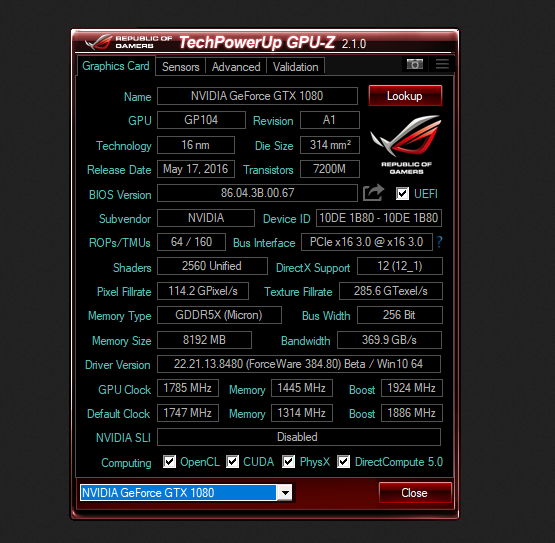Click the TechPowerUp GPU-Z title text

257,42
